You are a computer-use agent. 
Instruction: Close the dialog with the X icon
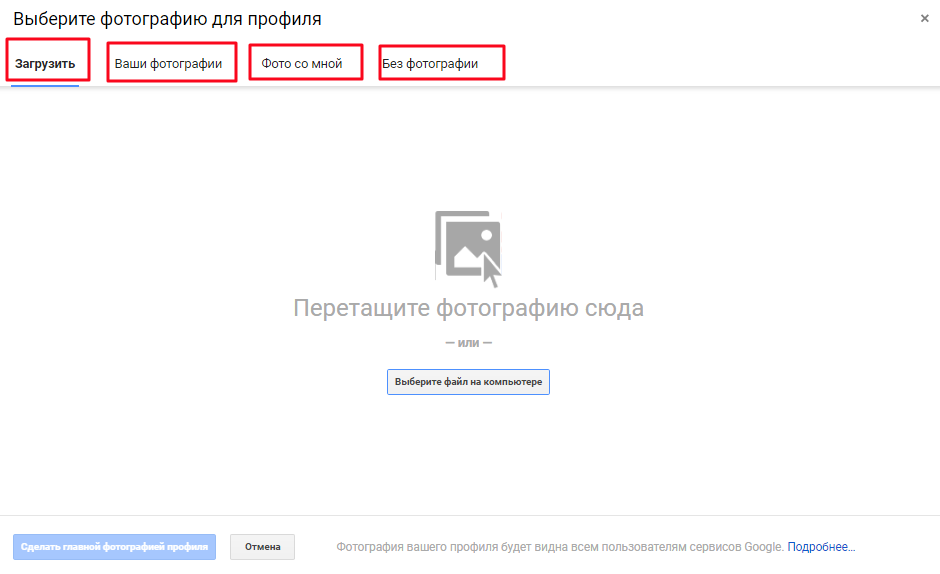924,19
